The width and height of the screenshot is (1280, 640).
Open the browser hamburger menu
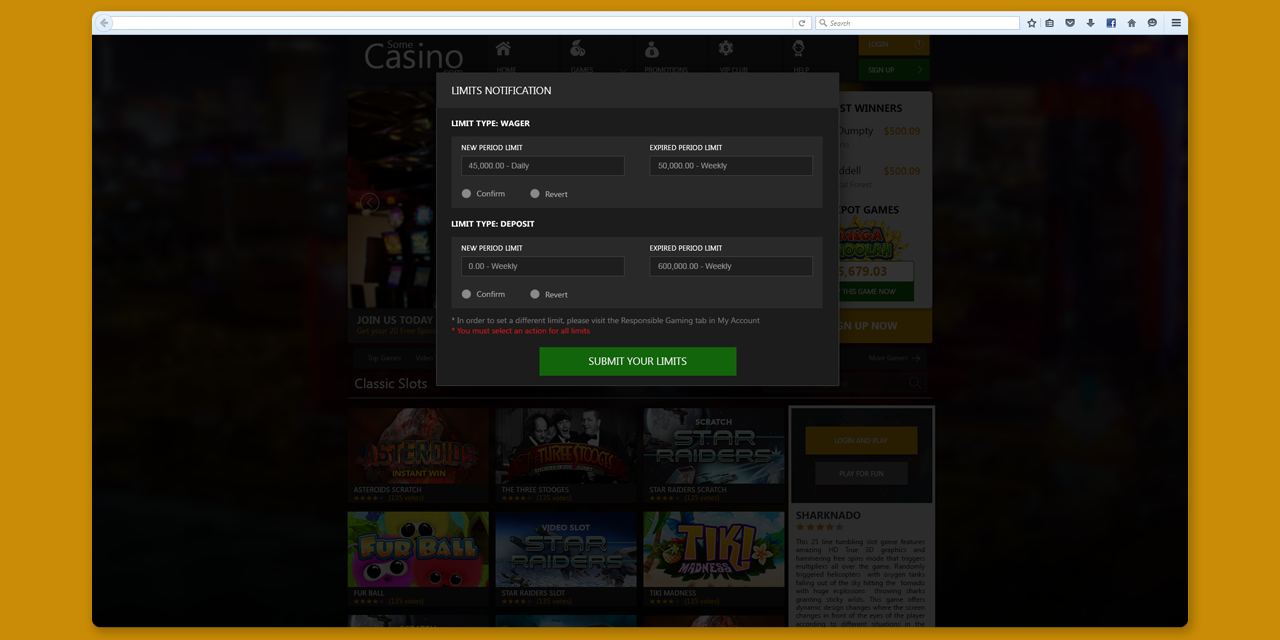(x=1176, y=23)
